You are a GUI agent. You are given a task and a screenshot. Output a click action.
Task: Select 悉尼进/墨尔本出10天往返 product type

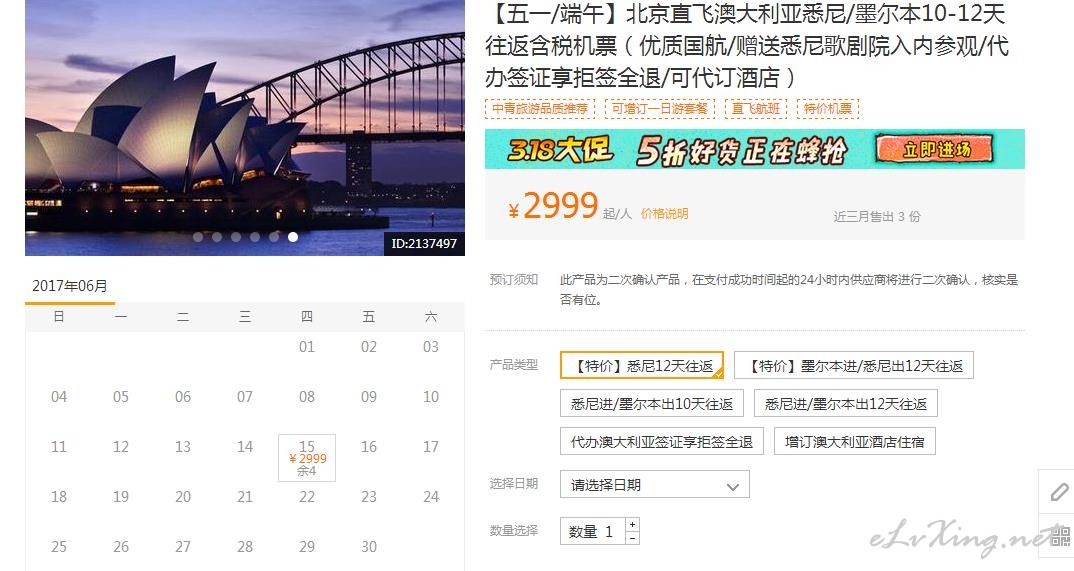pyautogui.click(x=651, y=403)
